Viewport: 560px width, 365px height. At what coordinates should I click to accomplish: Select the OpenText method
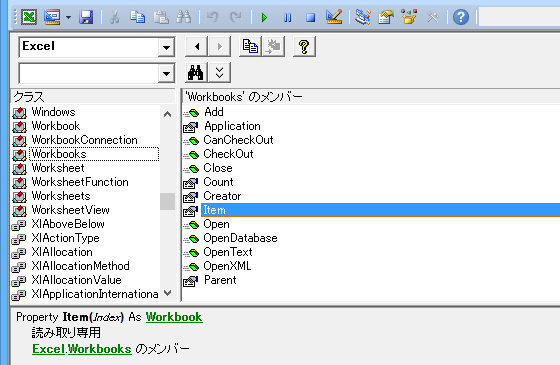(228, 252)
